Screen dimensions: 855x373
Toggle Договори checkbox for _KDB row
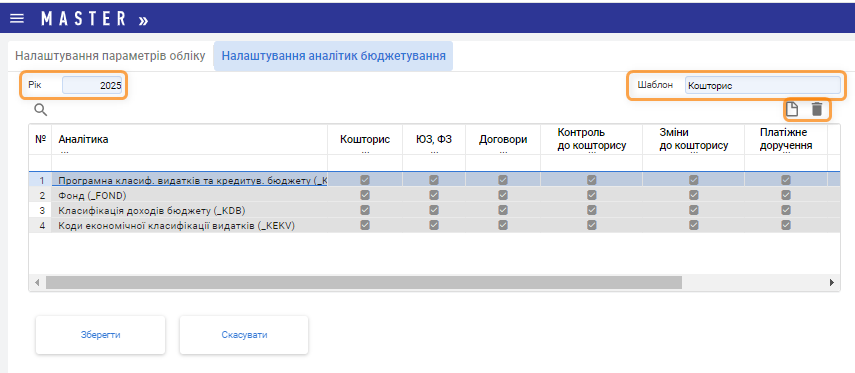[503, 210]
